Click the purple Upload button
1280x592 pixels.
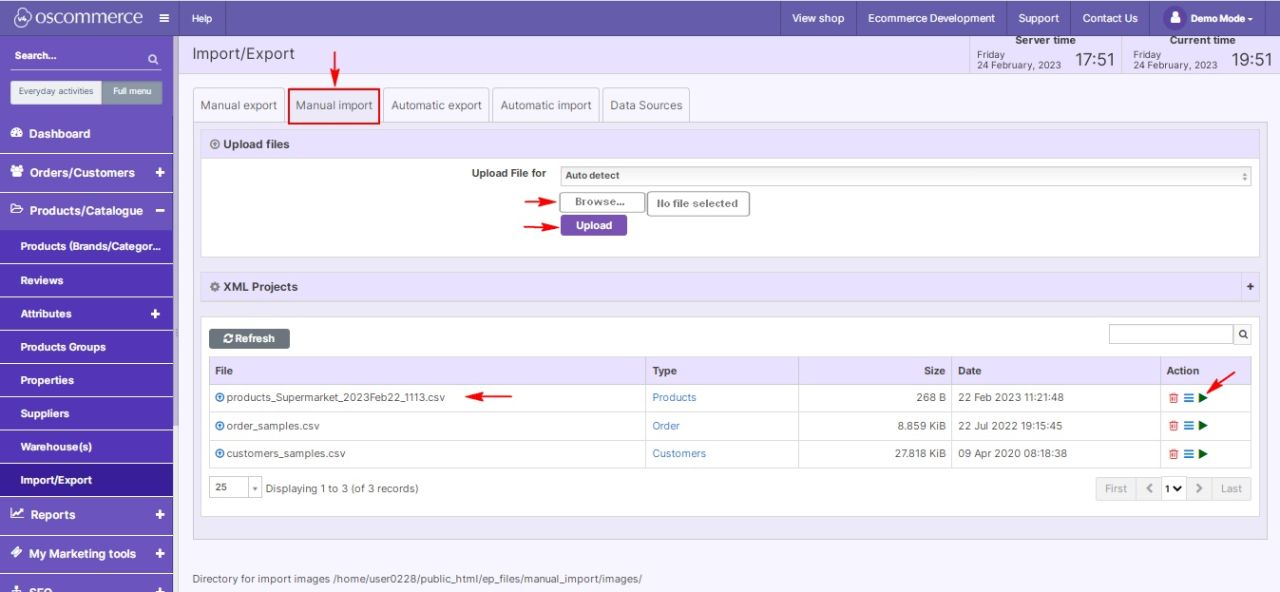click(x=594, y=226)
